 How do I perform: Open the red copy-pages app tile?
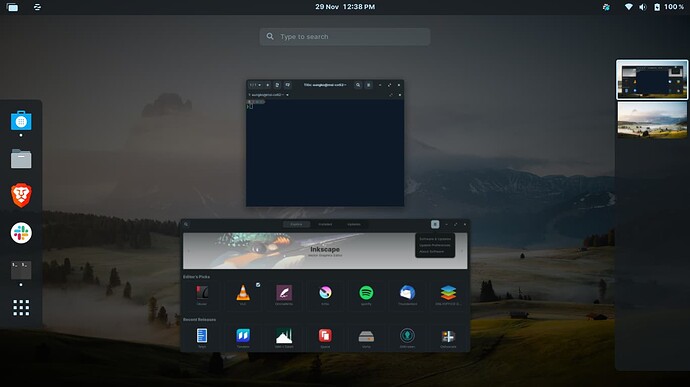click(x=325, y=337)
